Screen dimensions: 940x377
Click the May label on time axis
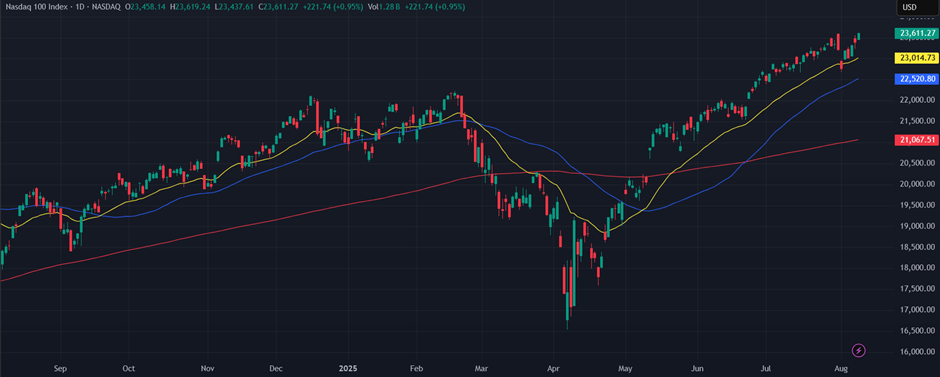[x=625, y=369]
